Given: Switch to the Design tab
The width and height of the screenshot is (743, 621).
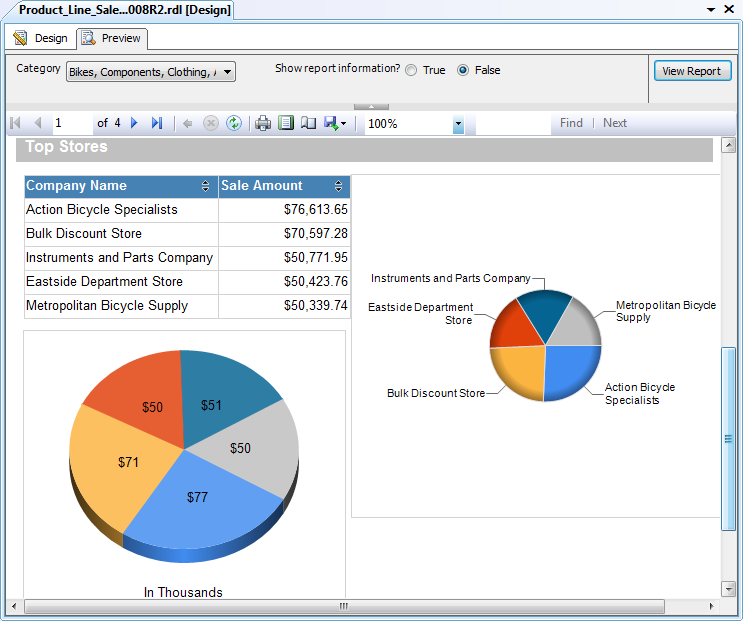Looking at the screenshot, I should pos(41,38).
